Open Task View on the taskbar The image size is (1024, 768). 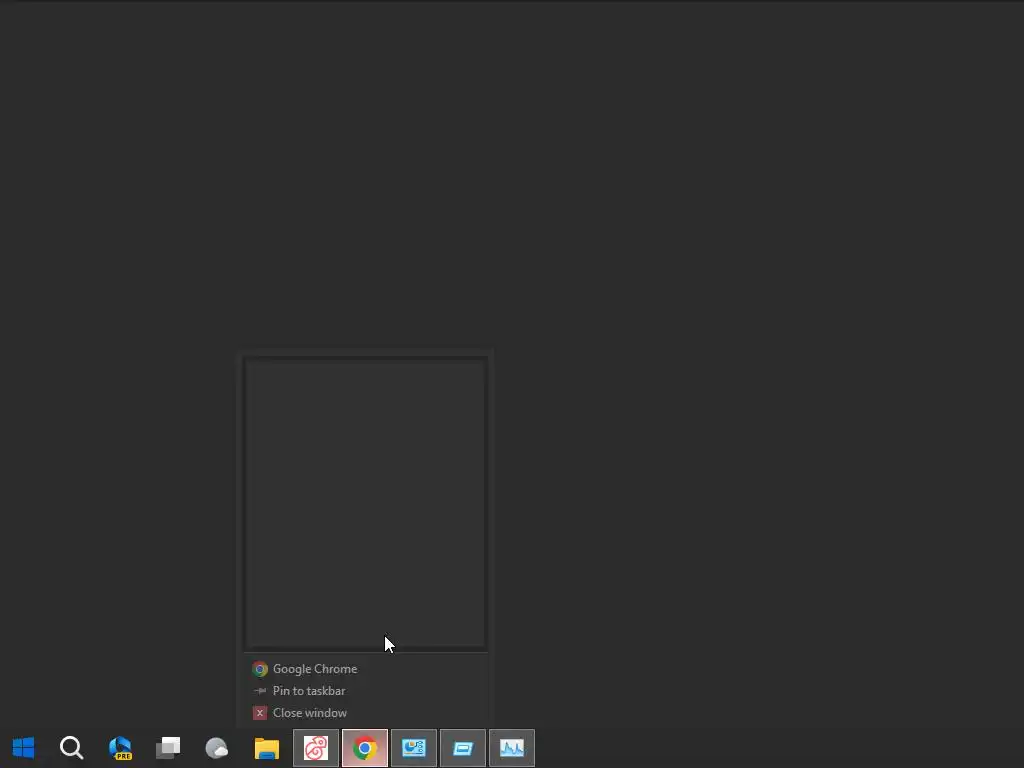click(168, 748)
